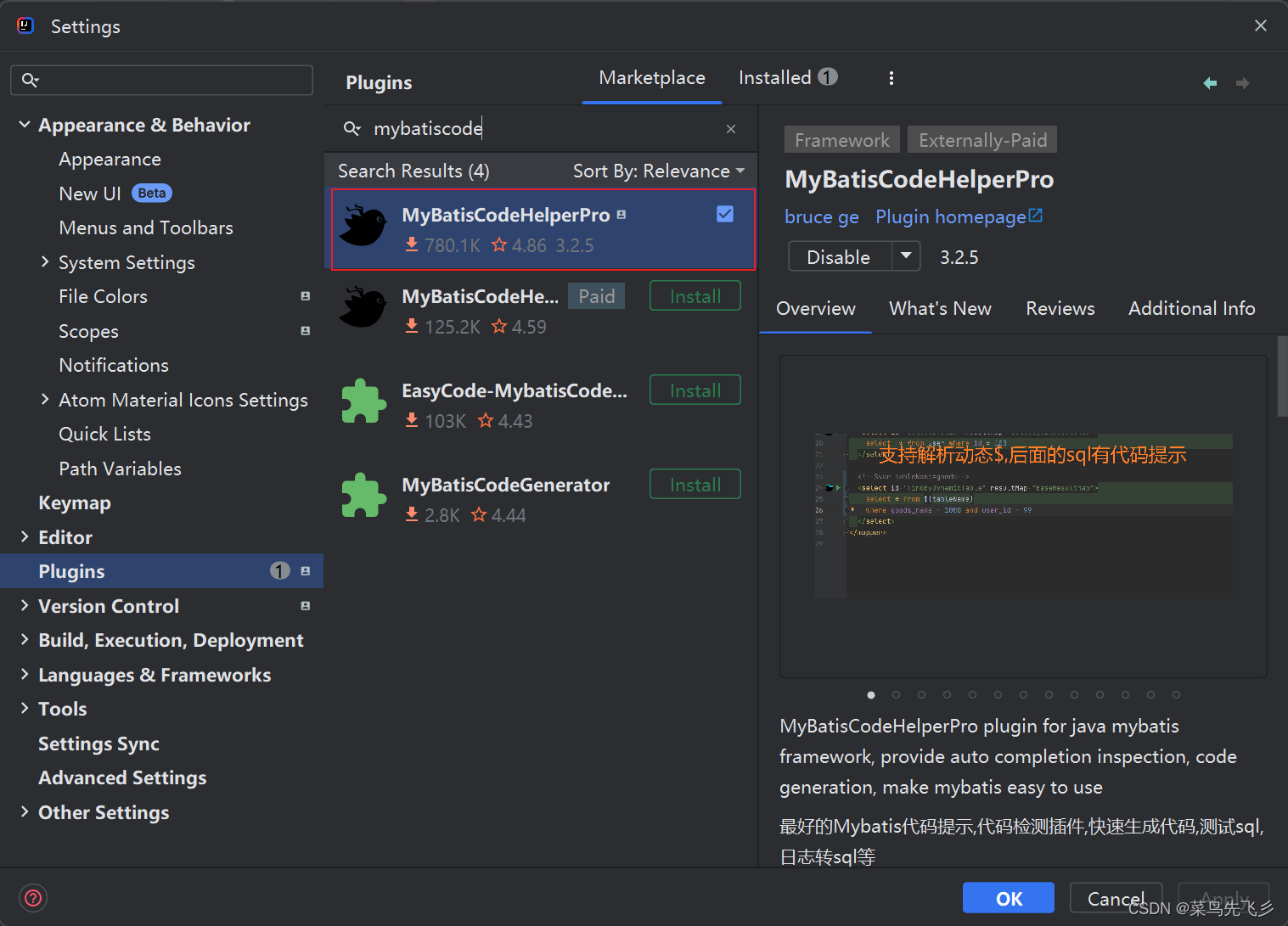Close the Settings dialog window
The height and width of the screenshot is (926, 1288).
tap(1261, 25)
